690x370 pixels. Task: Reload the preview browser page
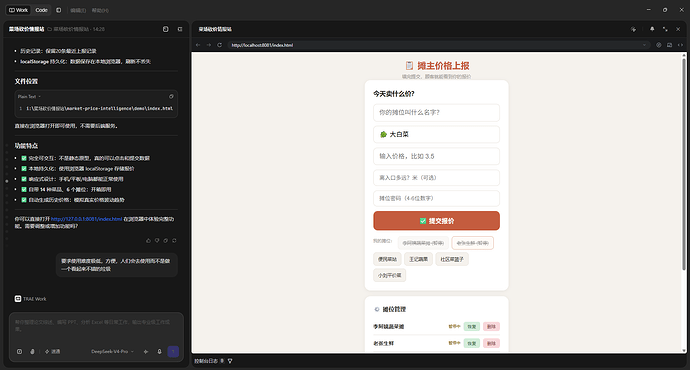point(220,45)
